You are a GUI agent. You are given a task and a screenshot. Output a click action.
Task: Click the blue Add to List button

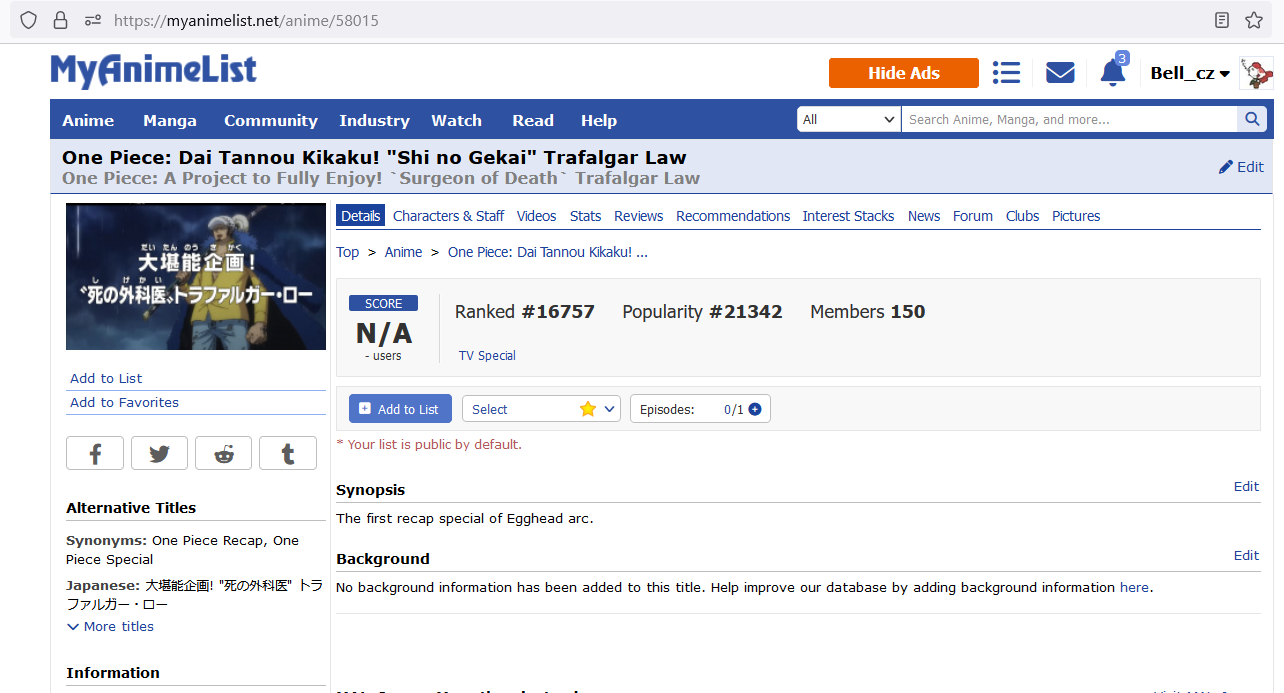click(x=400, y=409)
